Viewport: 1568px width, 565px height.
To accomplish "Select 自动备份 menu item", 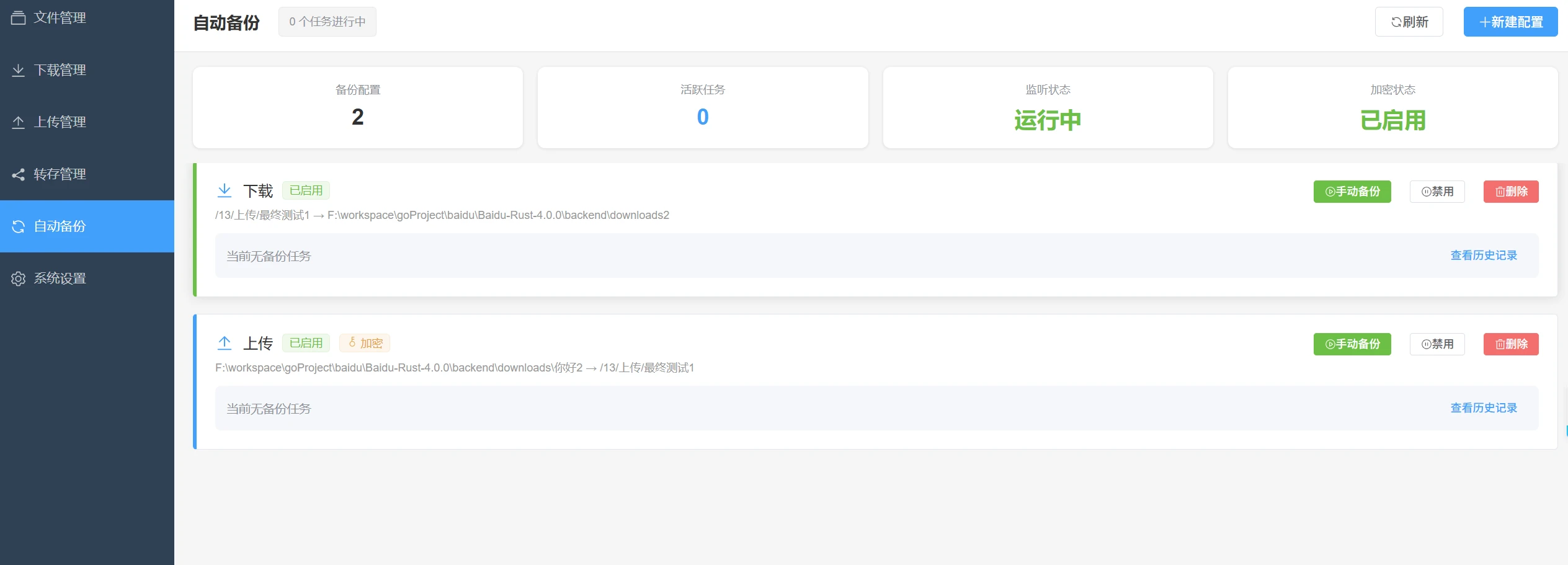I will coord(87,226).
